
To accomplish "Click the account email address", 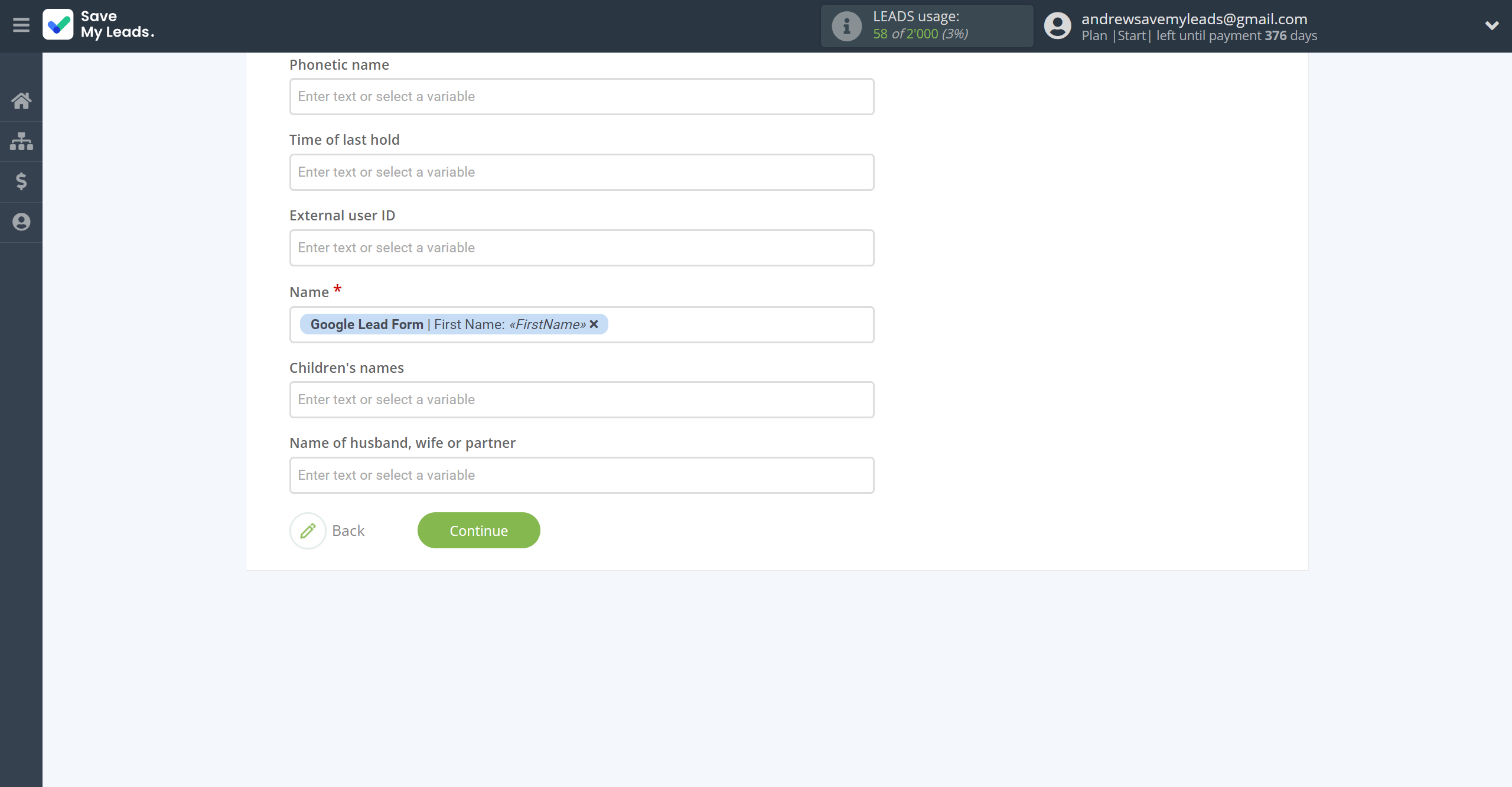I will (1194, 19).
